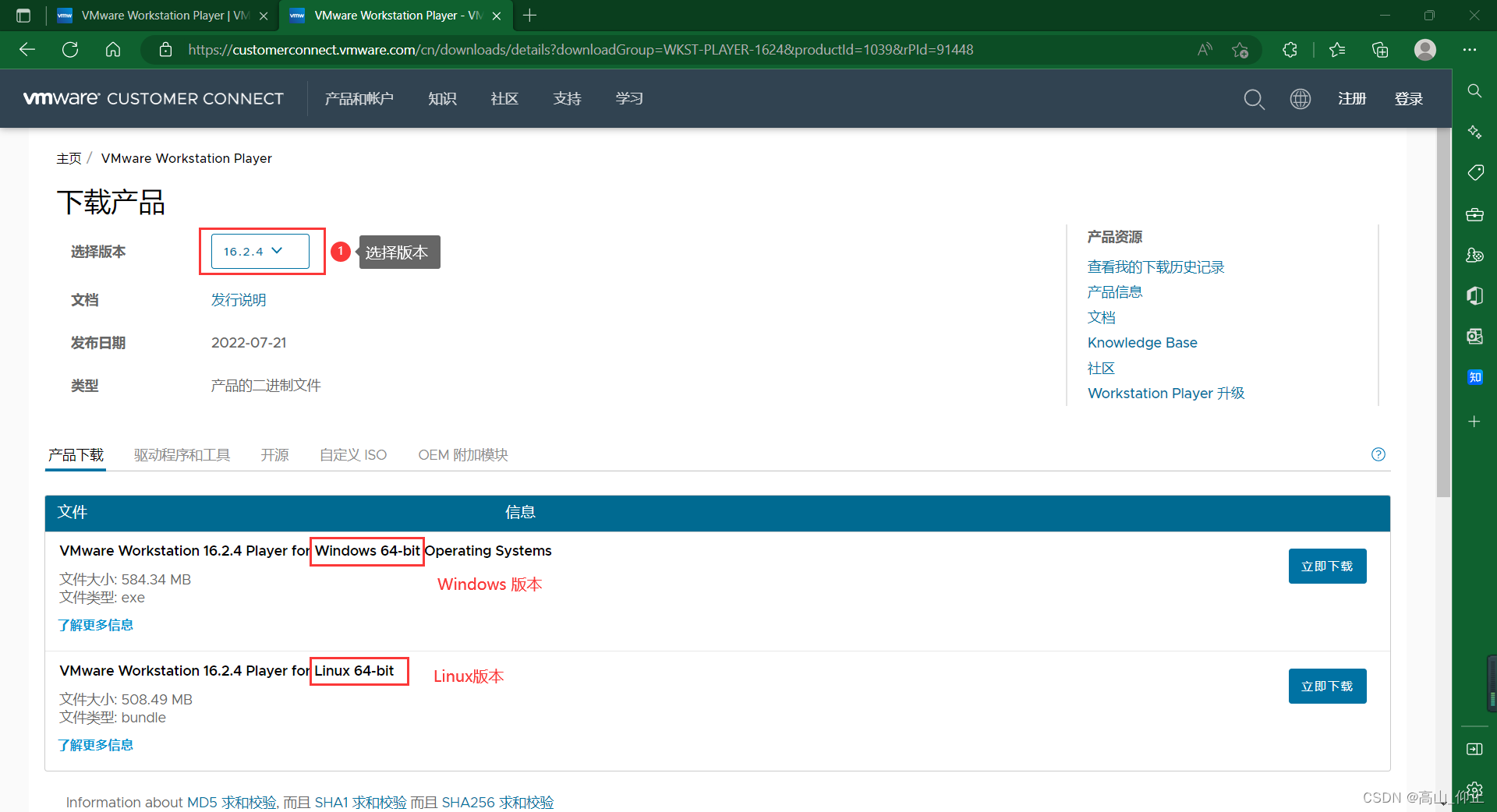The height and width of the screenshot is (812, 1497).
Task: Open sidebar Outlook icon
Action: point(1474,336)
